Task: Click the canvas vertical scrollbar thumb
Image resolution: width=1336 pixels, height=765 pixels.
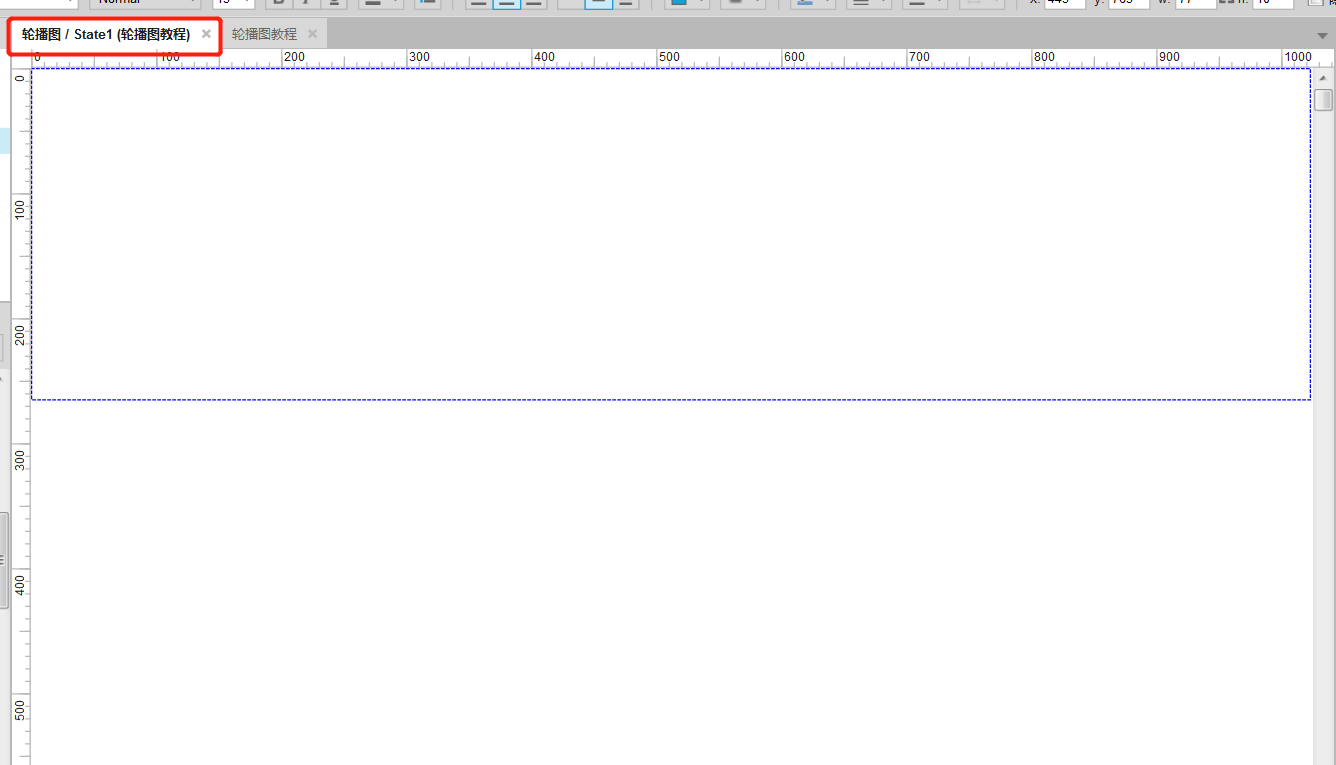Action: coord(1324,99)
